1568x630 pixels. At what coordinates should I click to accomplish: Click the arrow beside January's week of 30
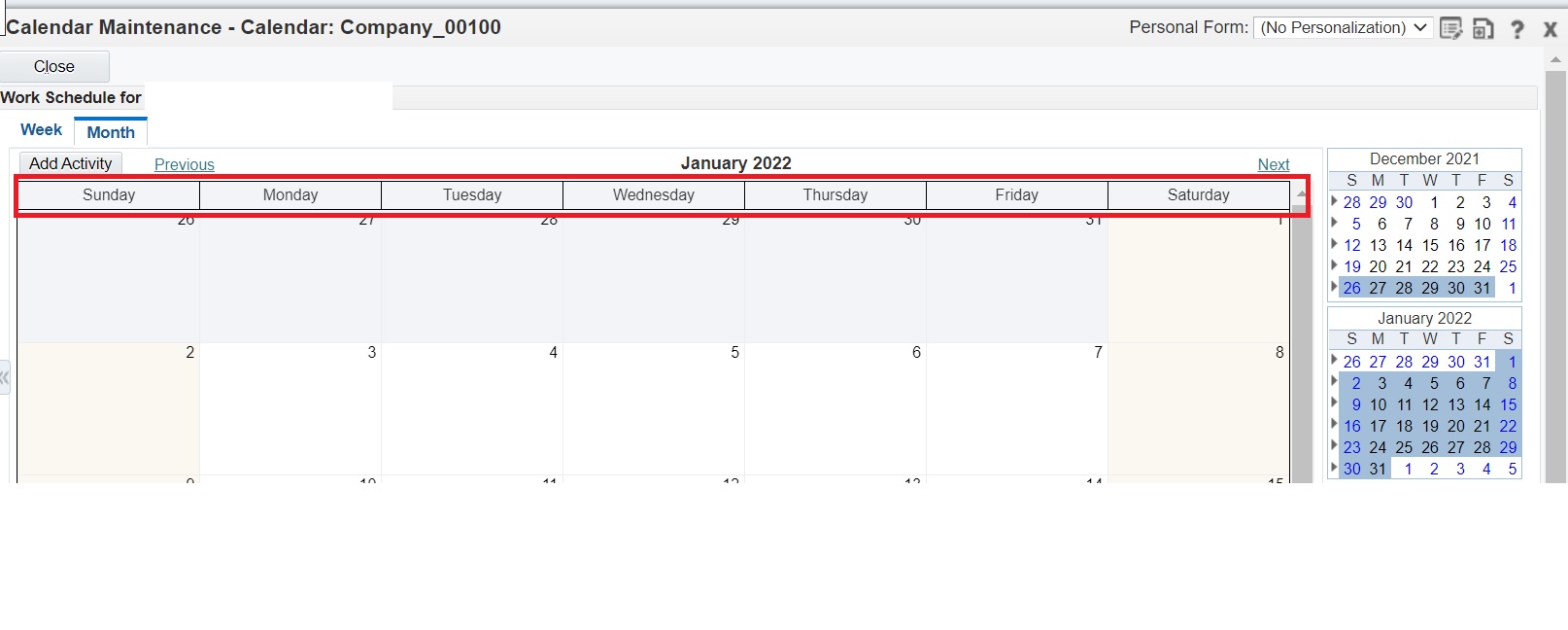pos(1335,469)
